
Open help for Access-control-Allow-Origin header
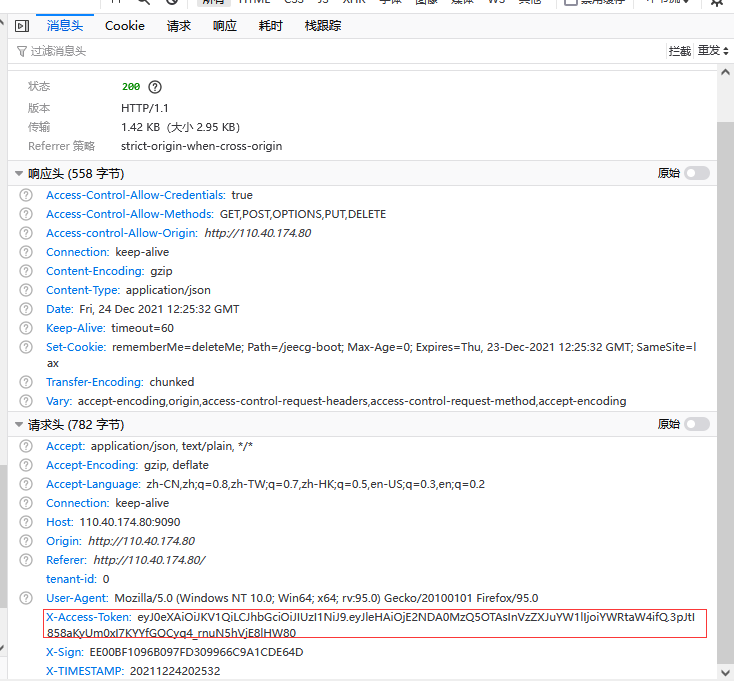26,233
